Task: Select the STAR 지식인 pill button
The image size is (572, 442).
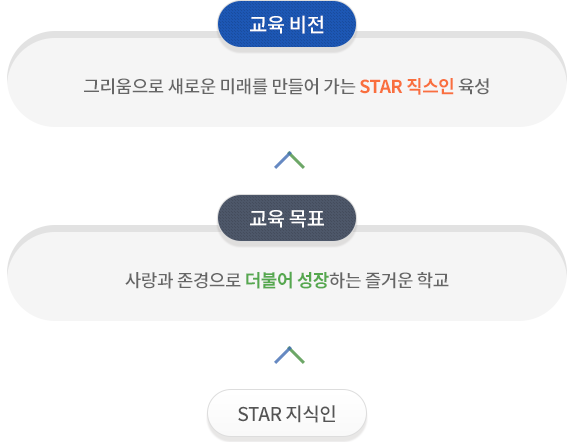Action: 287,413
